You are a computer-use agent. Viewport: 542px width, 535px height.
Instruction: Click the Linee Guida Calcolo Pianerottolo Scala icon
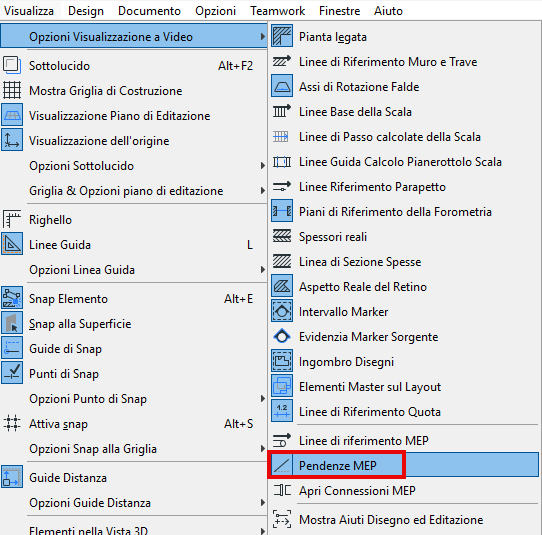282,161
